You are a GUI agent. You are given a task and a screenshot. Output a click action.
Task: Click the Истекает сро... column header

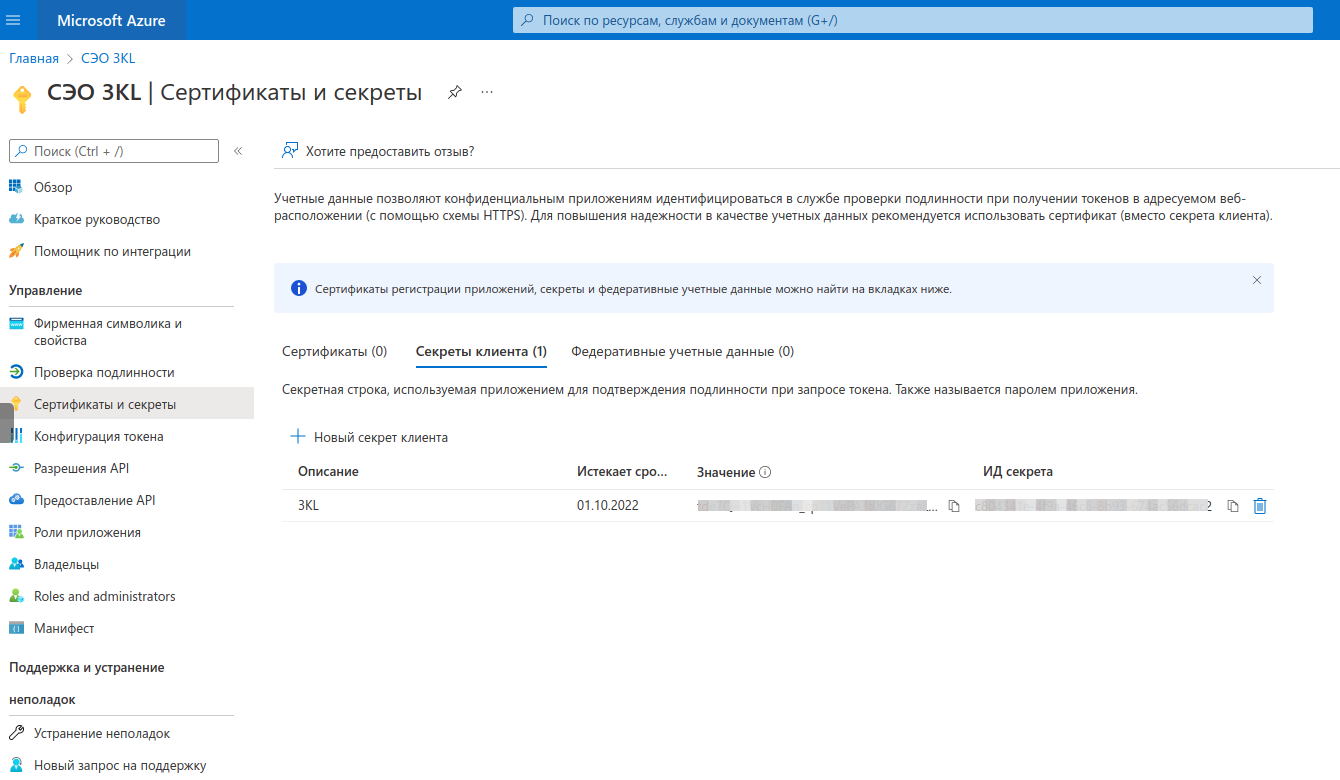tap(622, 472)
